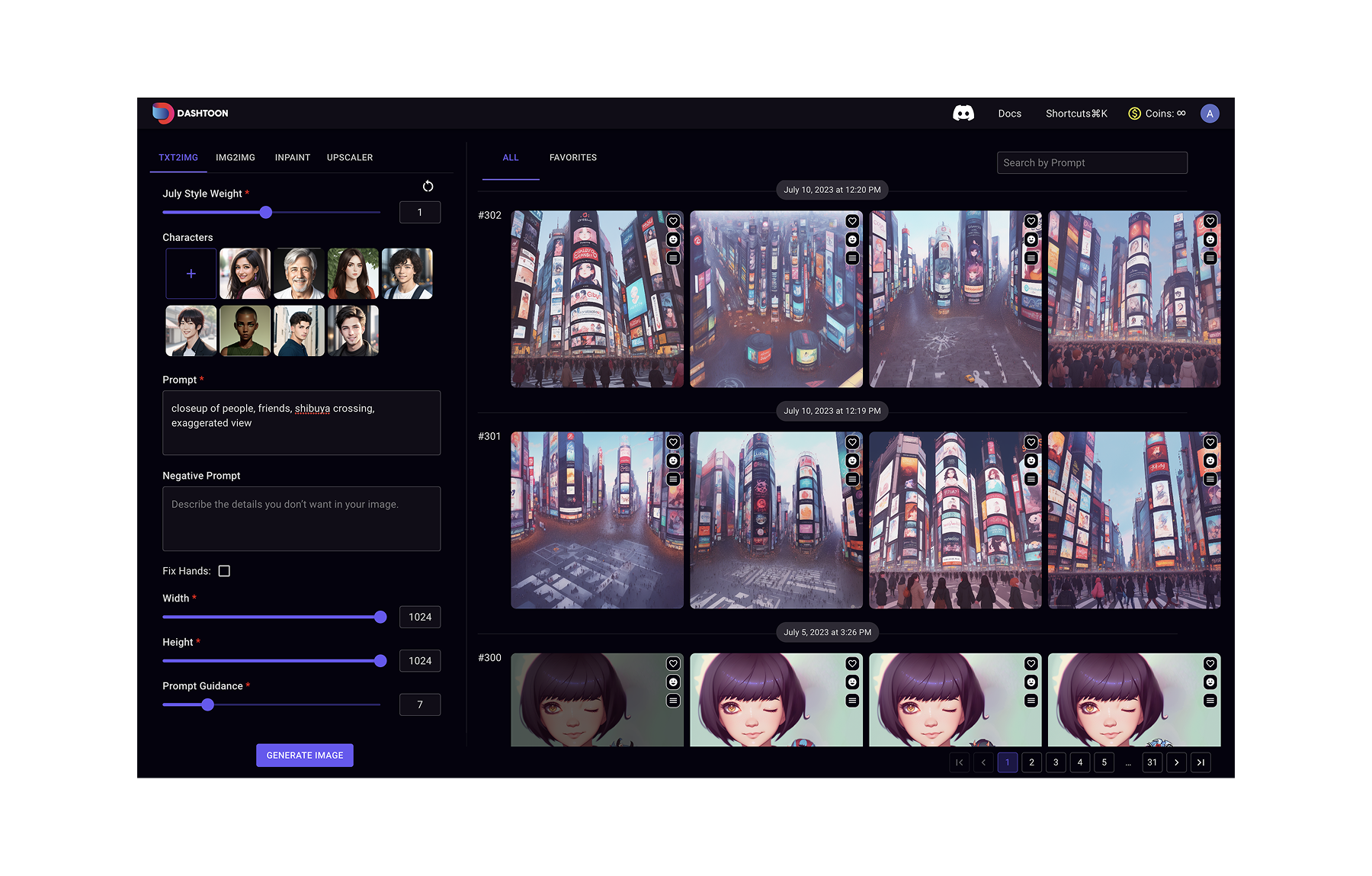Click the Height slider handle
This screenshot has width=1372, height=876.
pyautogui.click(x=380, y=661)
